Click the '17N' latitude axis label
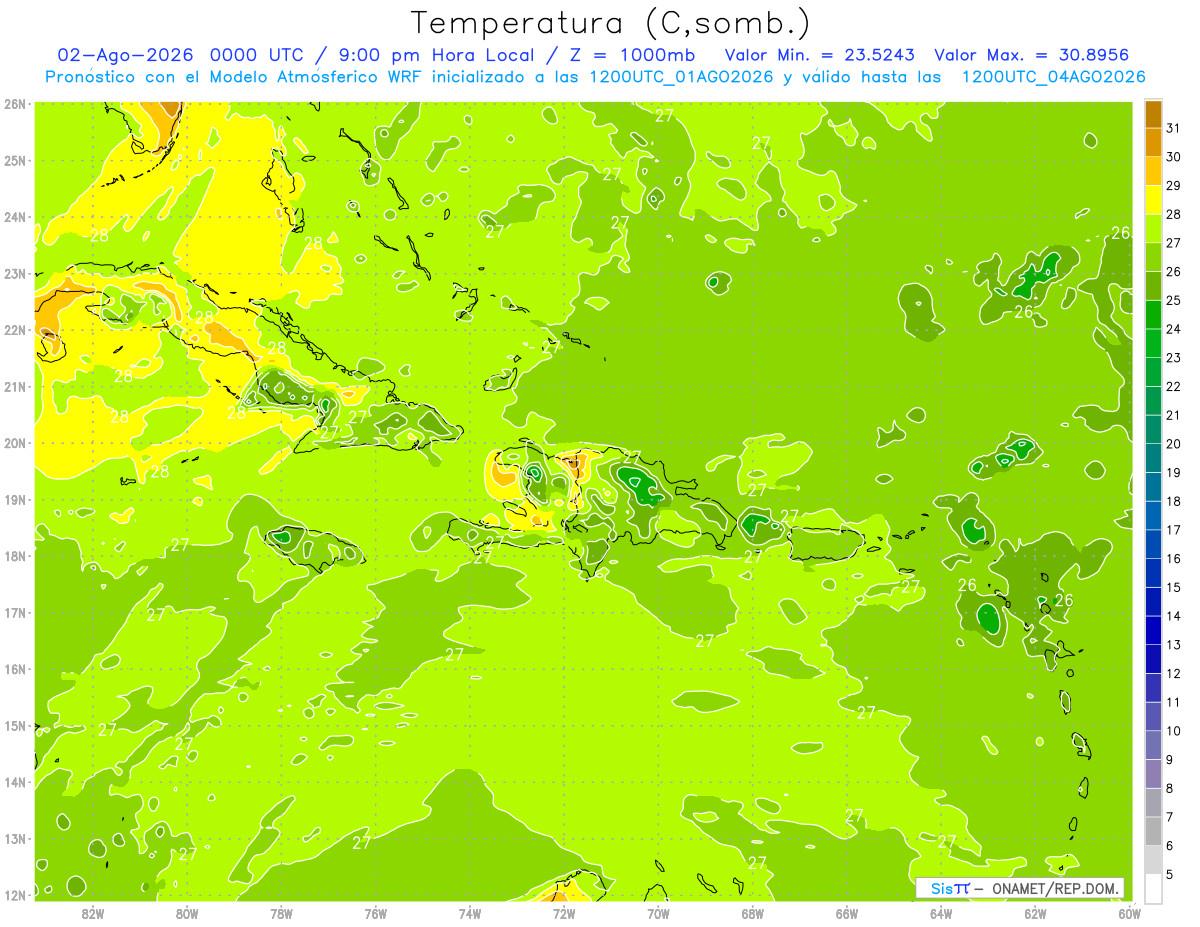1200x927 pixels. (x=15, y=612)
